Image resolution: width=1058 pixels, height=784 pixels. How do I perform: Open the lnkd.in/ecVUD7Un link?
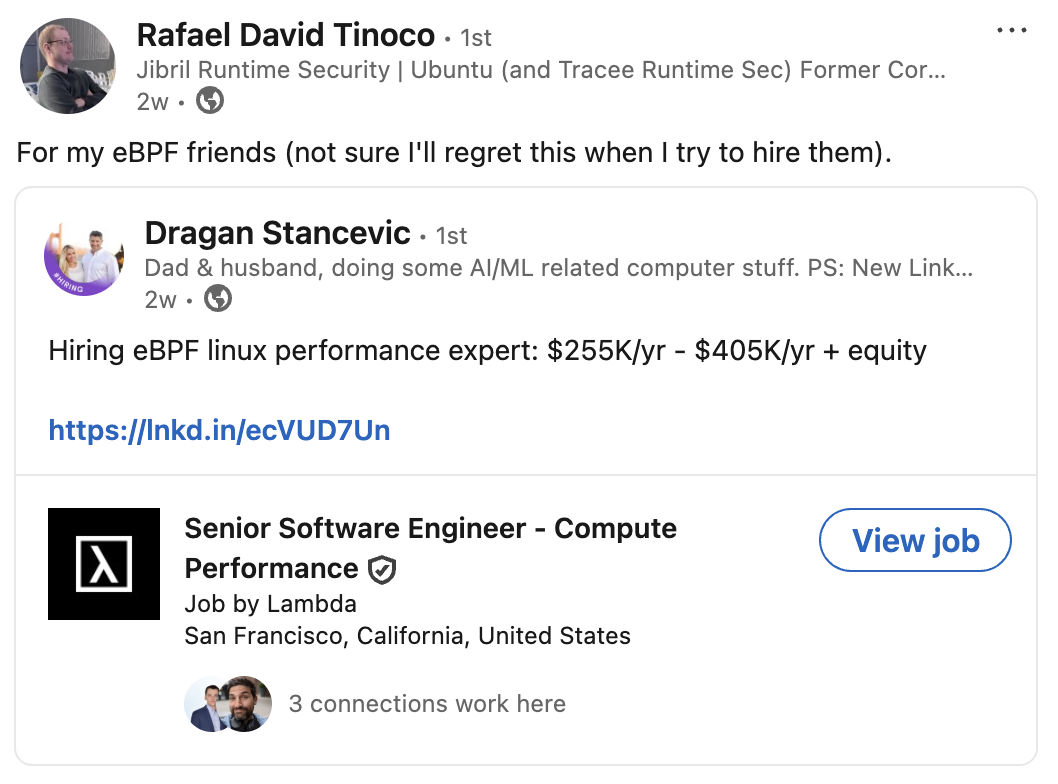coord(219,430)
